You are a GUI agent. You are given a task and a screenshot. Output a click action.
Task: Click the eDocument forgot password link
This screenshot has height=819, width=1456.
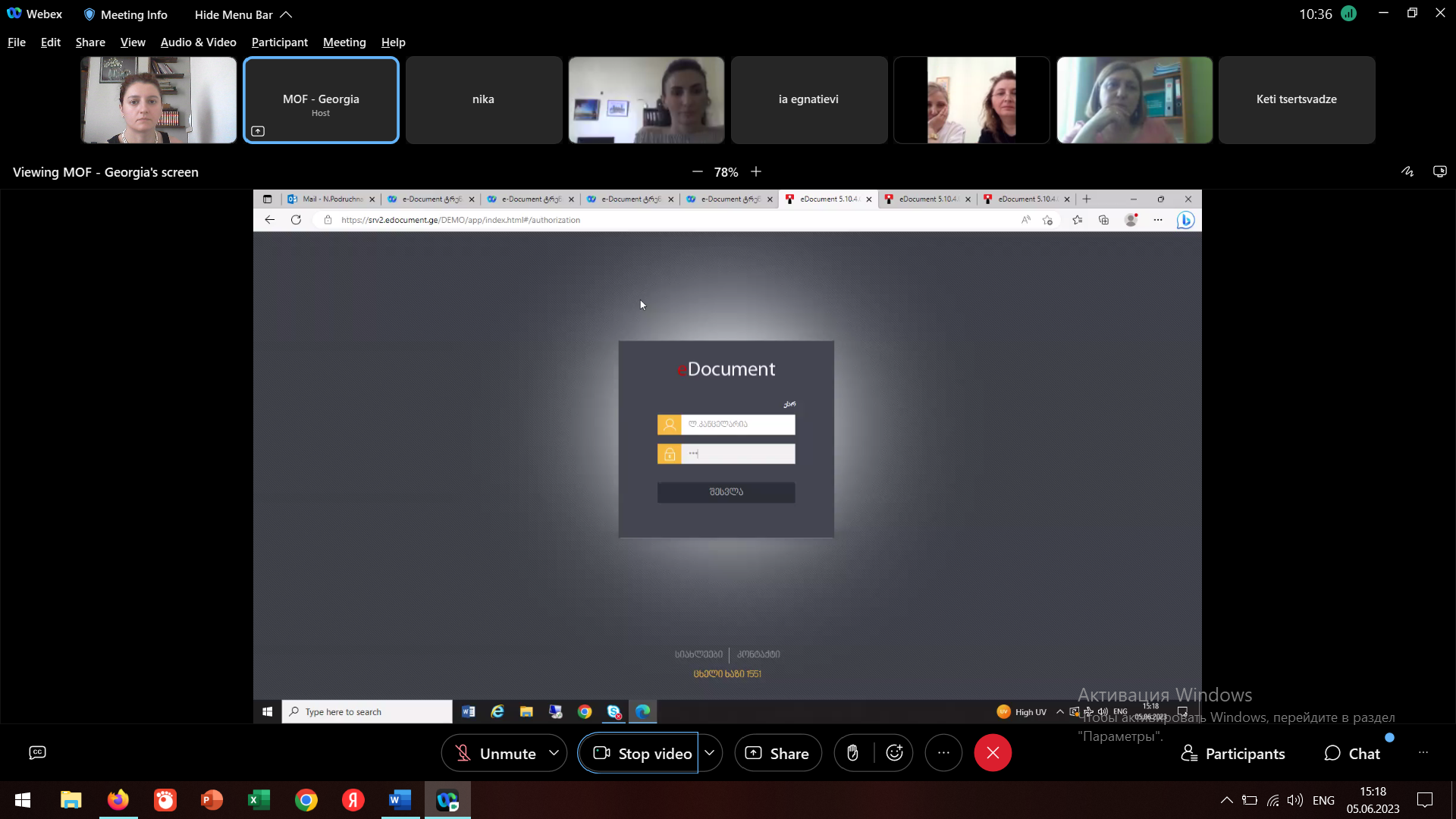click(x=790, y=404)
